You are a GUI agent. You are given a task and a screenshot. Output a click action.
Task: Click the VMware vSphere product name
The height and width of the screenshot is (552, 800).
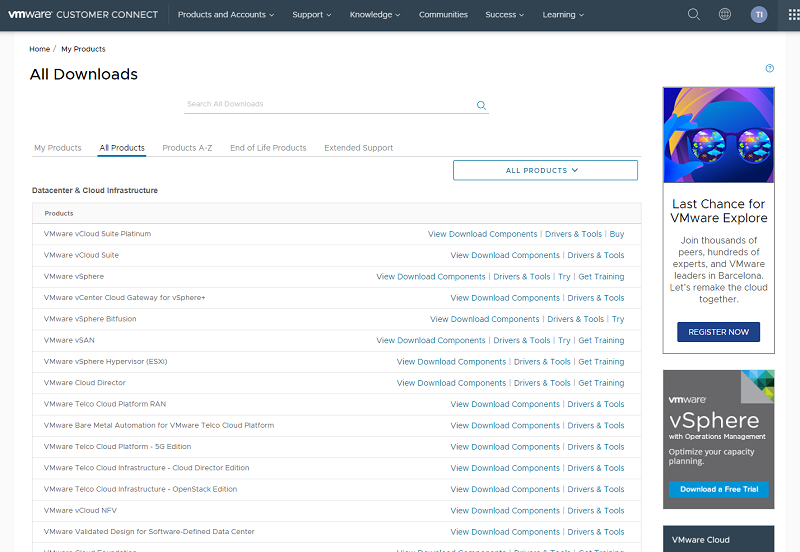point(74,277)
